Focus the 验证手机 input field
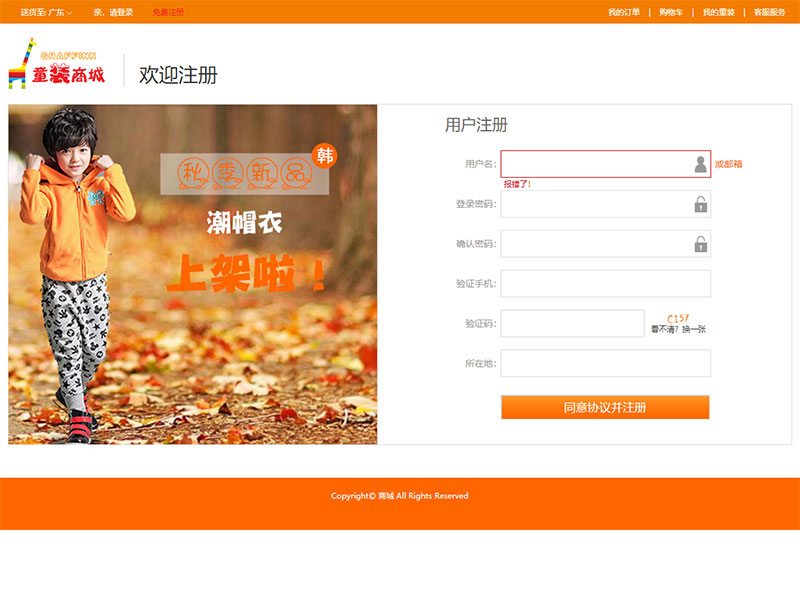 605,284
